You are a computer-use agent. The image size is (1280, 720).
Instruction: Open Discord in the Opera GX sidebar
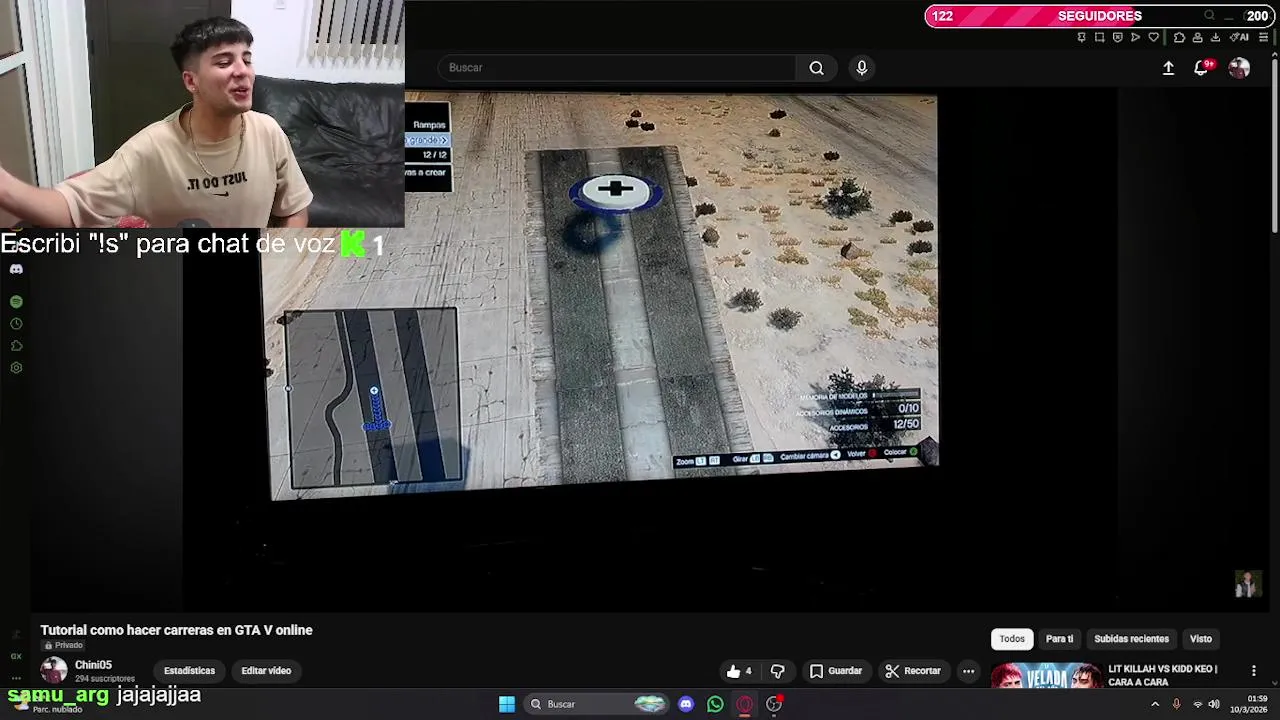16,269
